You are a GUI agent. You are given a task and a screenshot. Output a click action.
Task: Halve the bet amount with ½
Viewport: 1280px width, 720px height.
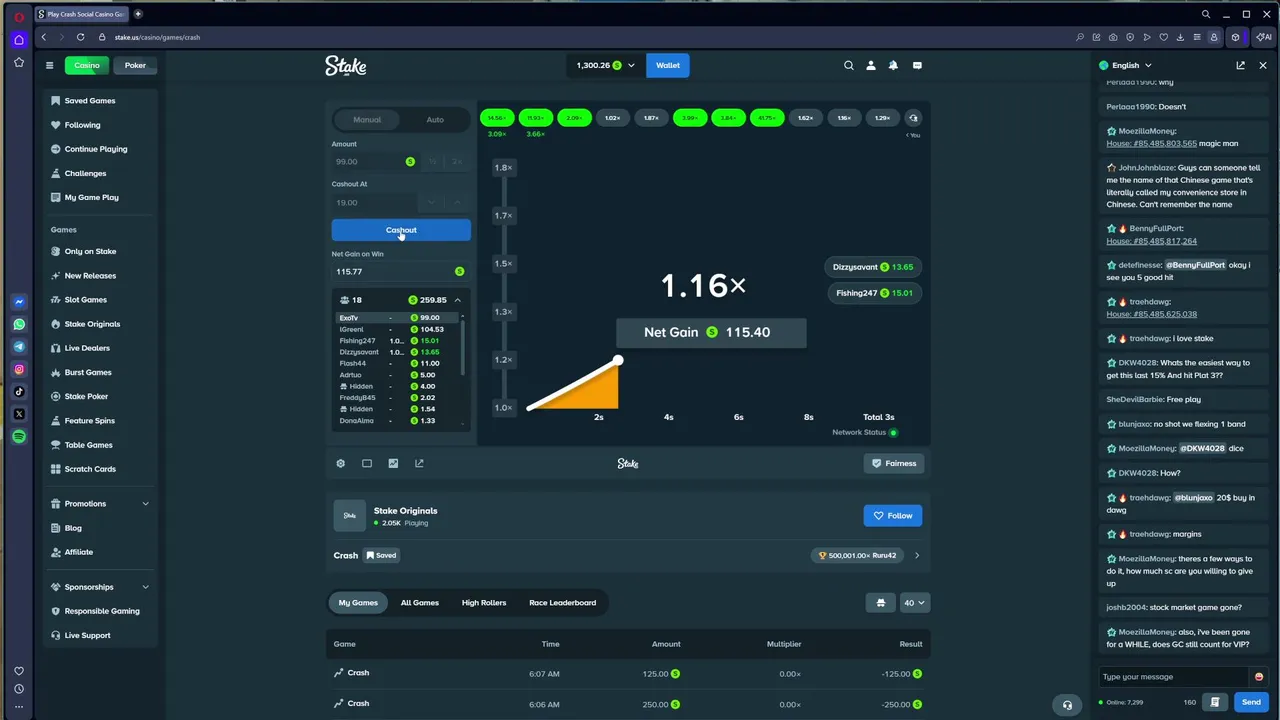pos(433,161)
